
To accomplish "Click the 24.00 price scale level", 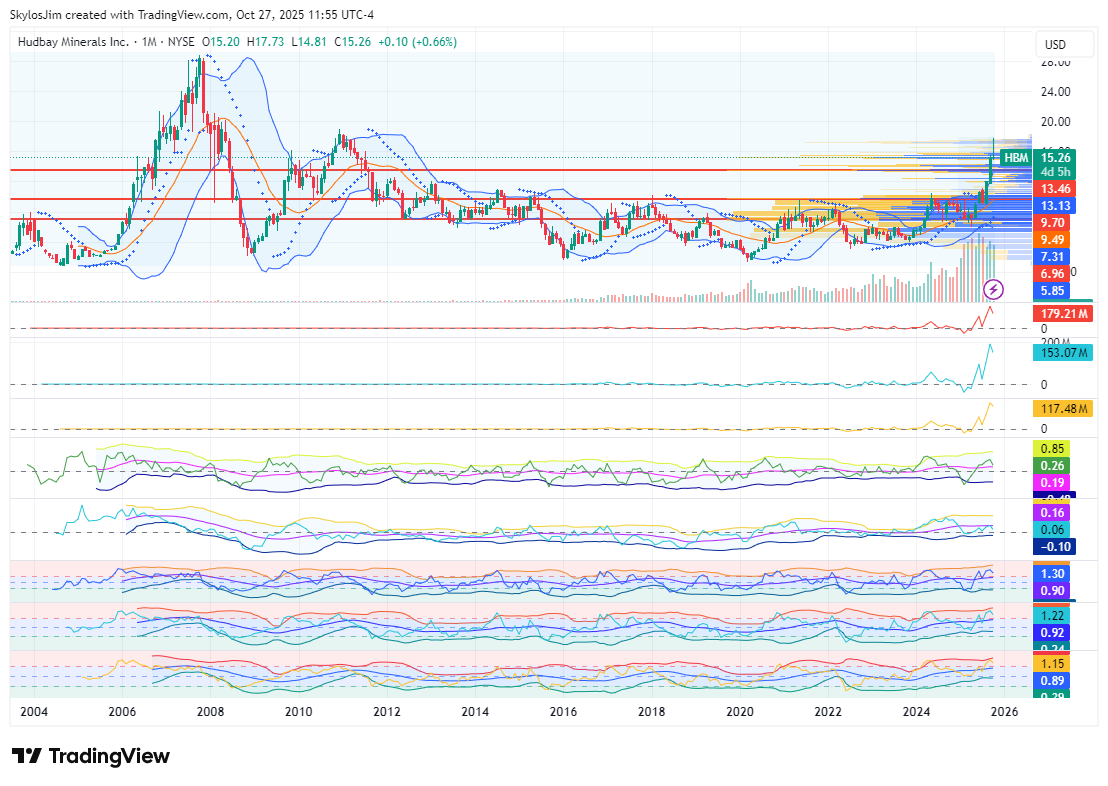I will coord(1055,92).
